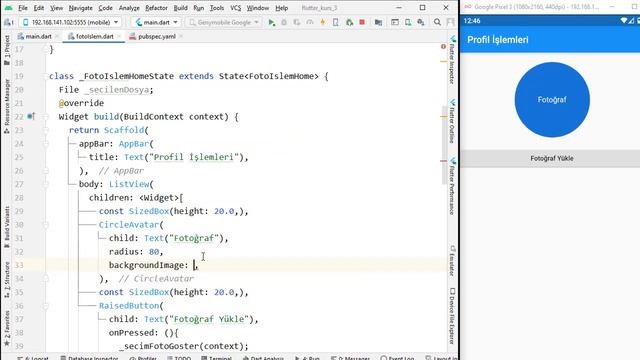Image resolution: width=640 pixels, height=360 pixels.
Task: Click the editor vertical scrollbar thumb
Action: point(444,145)
